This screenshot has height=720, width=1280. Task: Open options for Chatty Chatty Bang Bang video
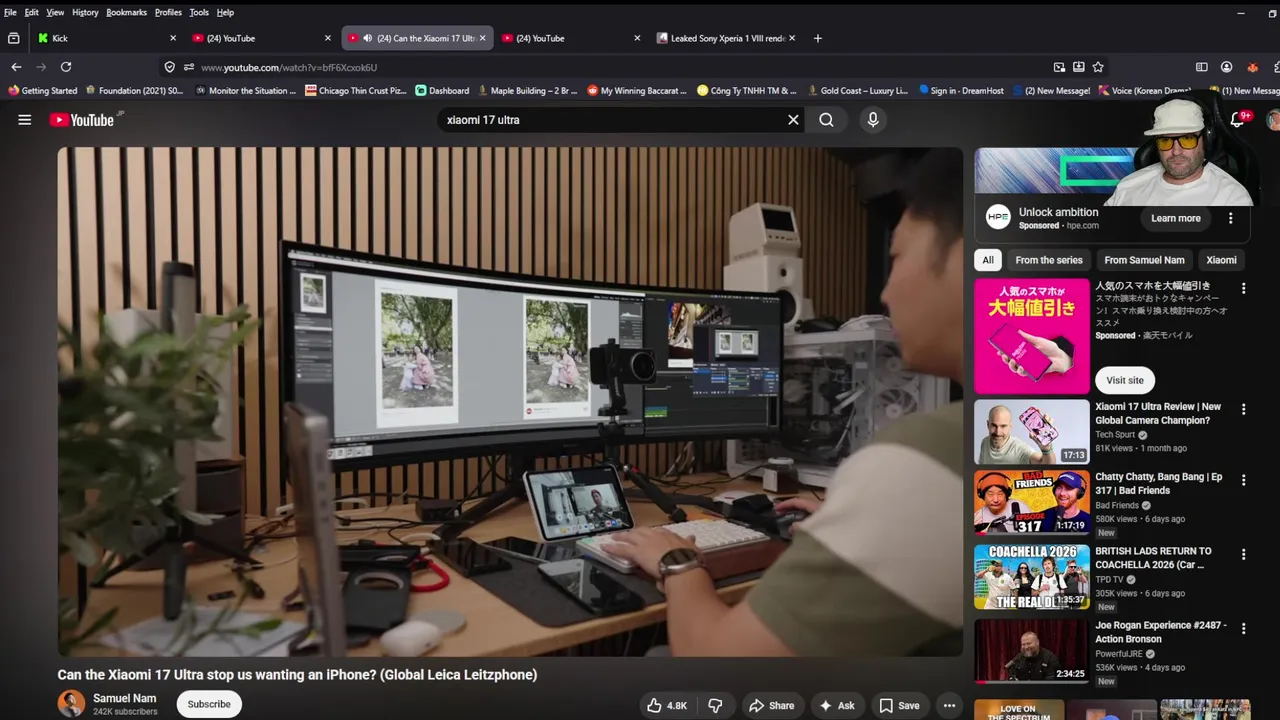click(x=1243, y=479)
